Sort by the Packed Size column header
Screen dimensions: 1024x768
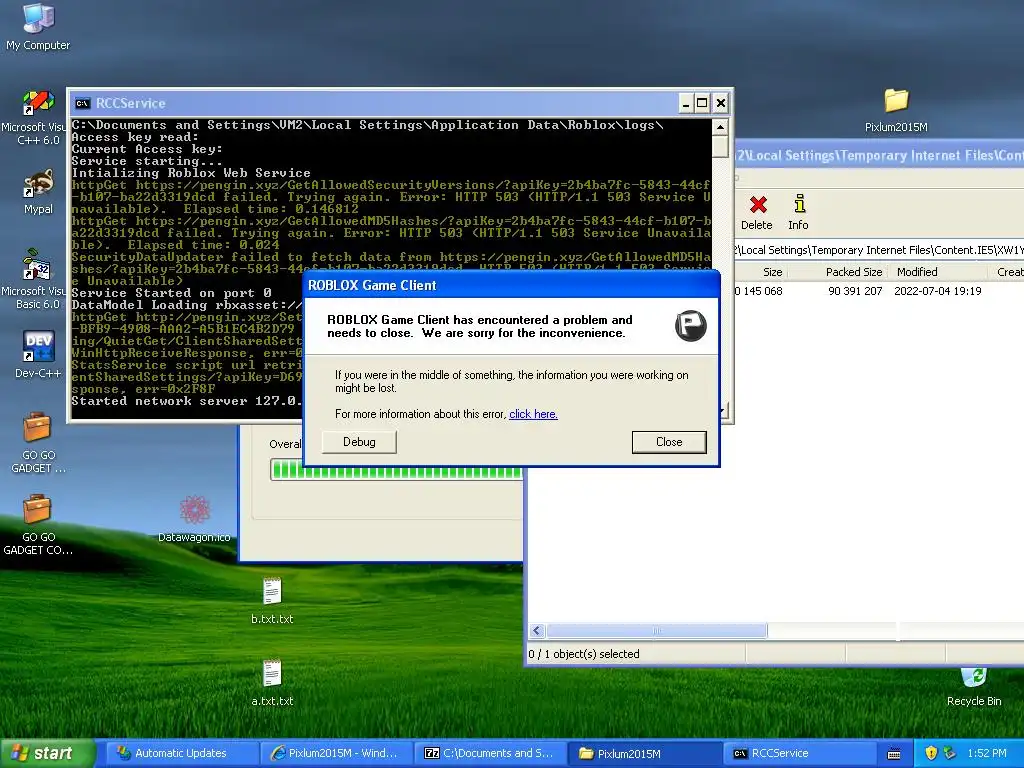point(838,272)
